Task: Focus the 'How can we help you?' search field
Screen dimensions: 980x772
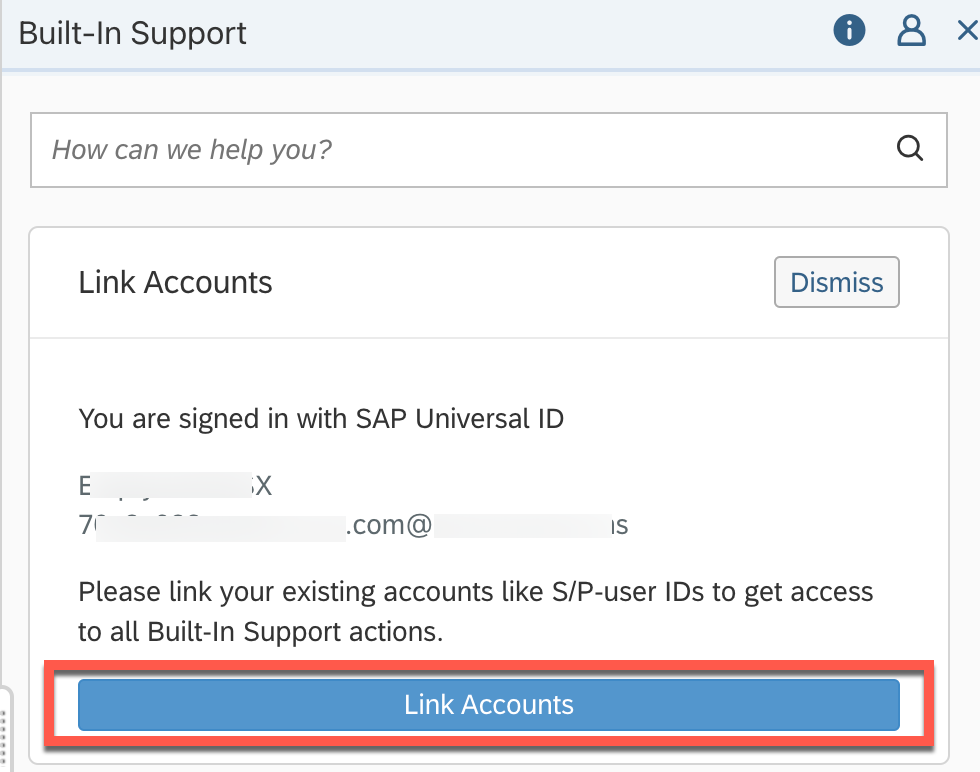Action: (x=489, y=150)
